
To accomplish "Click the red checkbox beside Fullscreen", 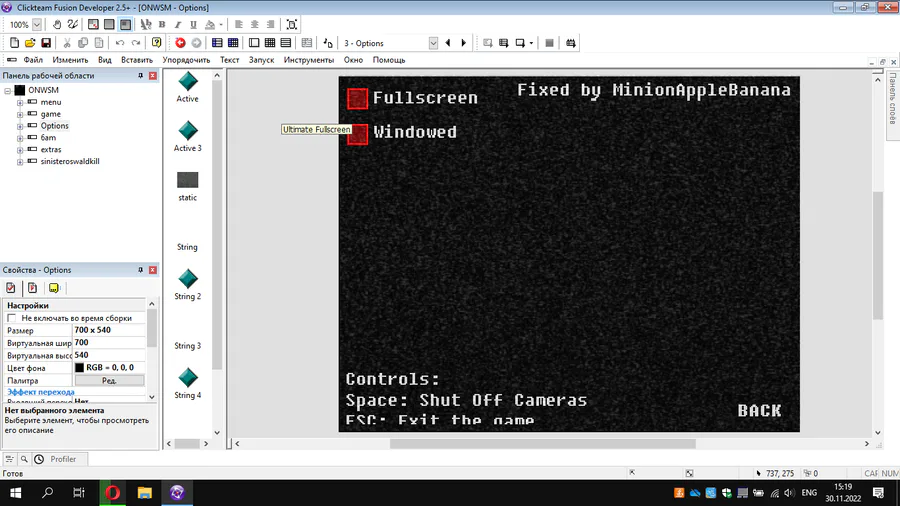I will click(357, 99).
